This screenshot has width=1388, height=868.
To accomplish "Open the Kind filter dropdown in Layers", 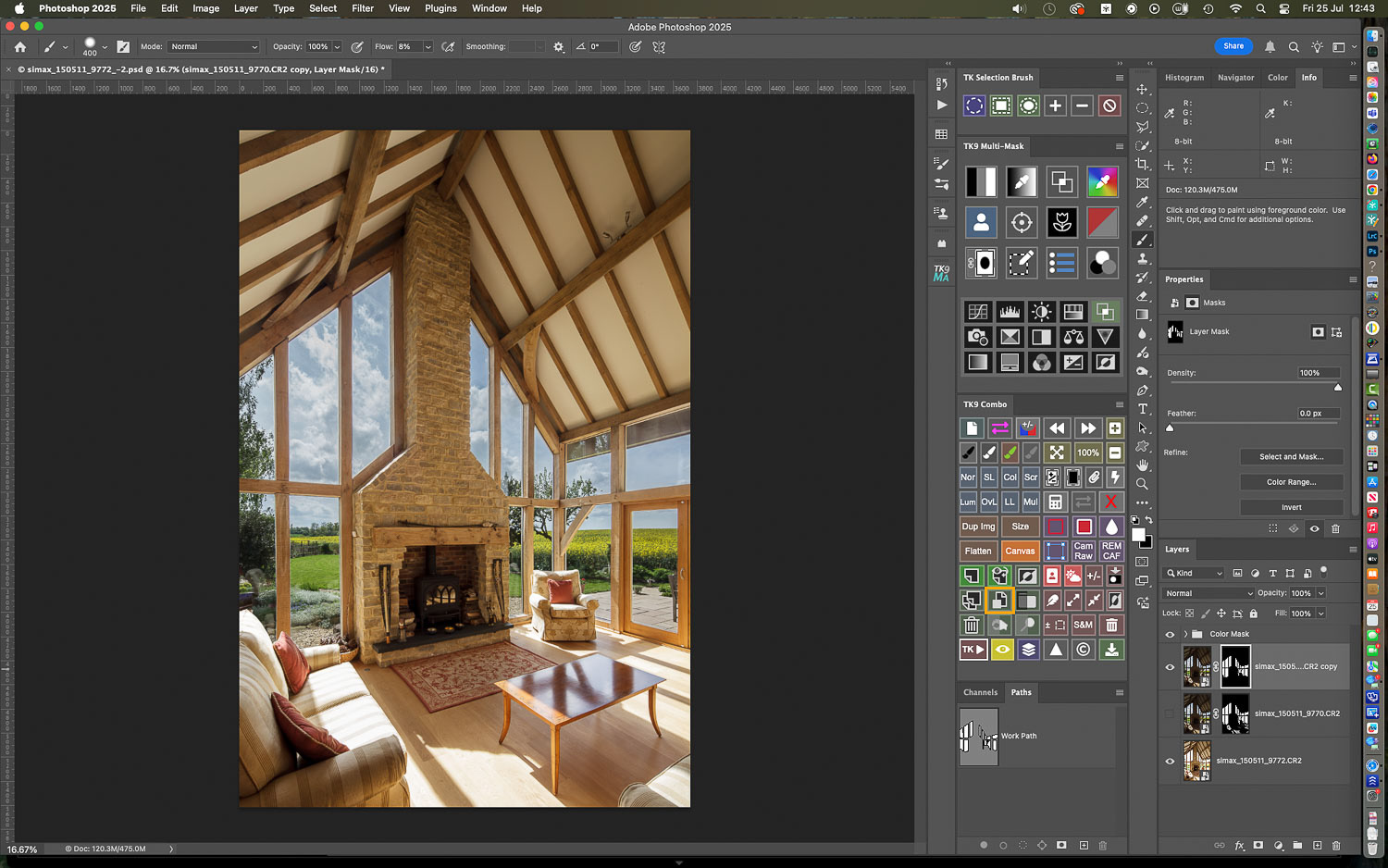I will point(1194,574).
